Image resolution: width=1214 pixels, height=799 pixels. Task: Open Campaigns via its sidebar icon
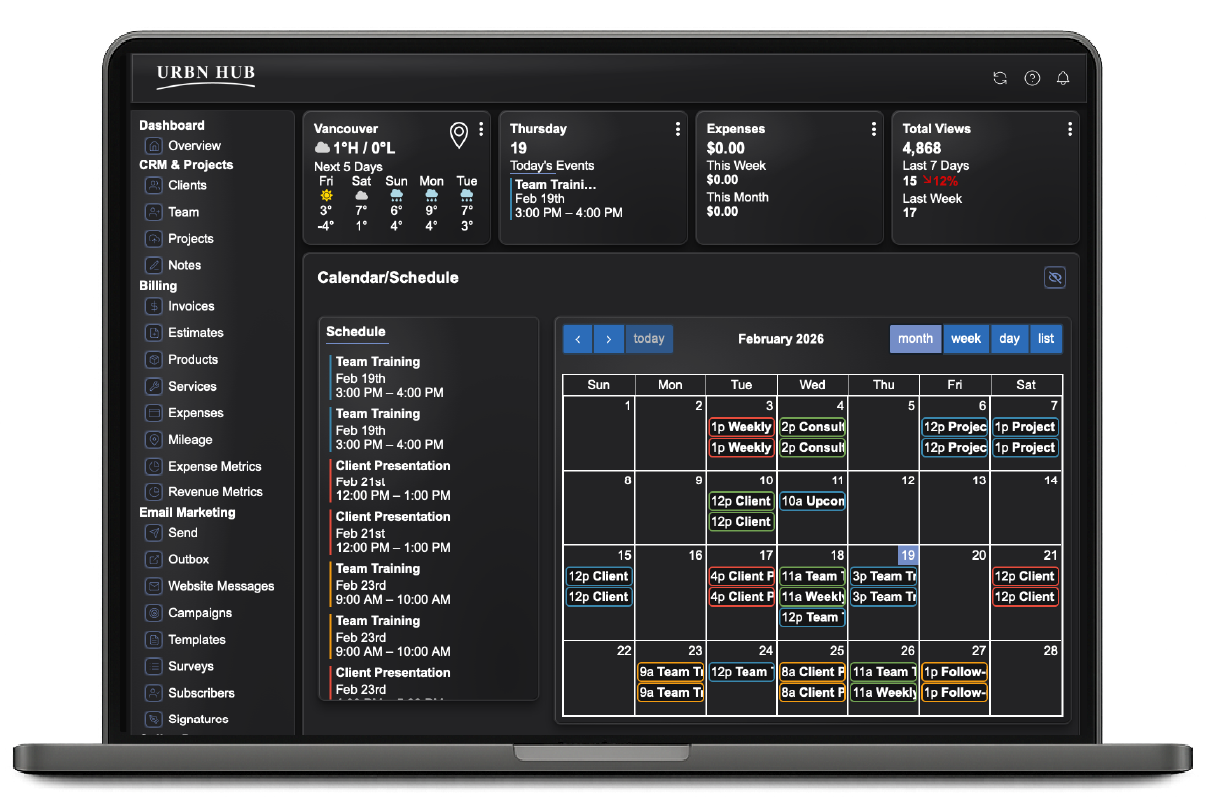(x=153, y=613)
